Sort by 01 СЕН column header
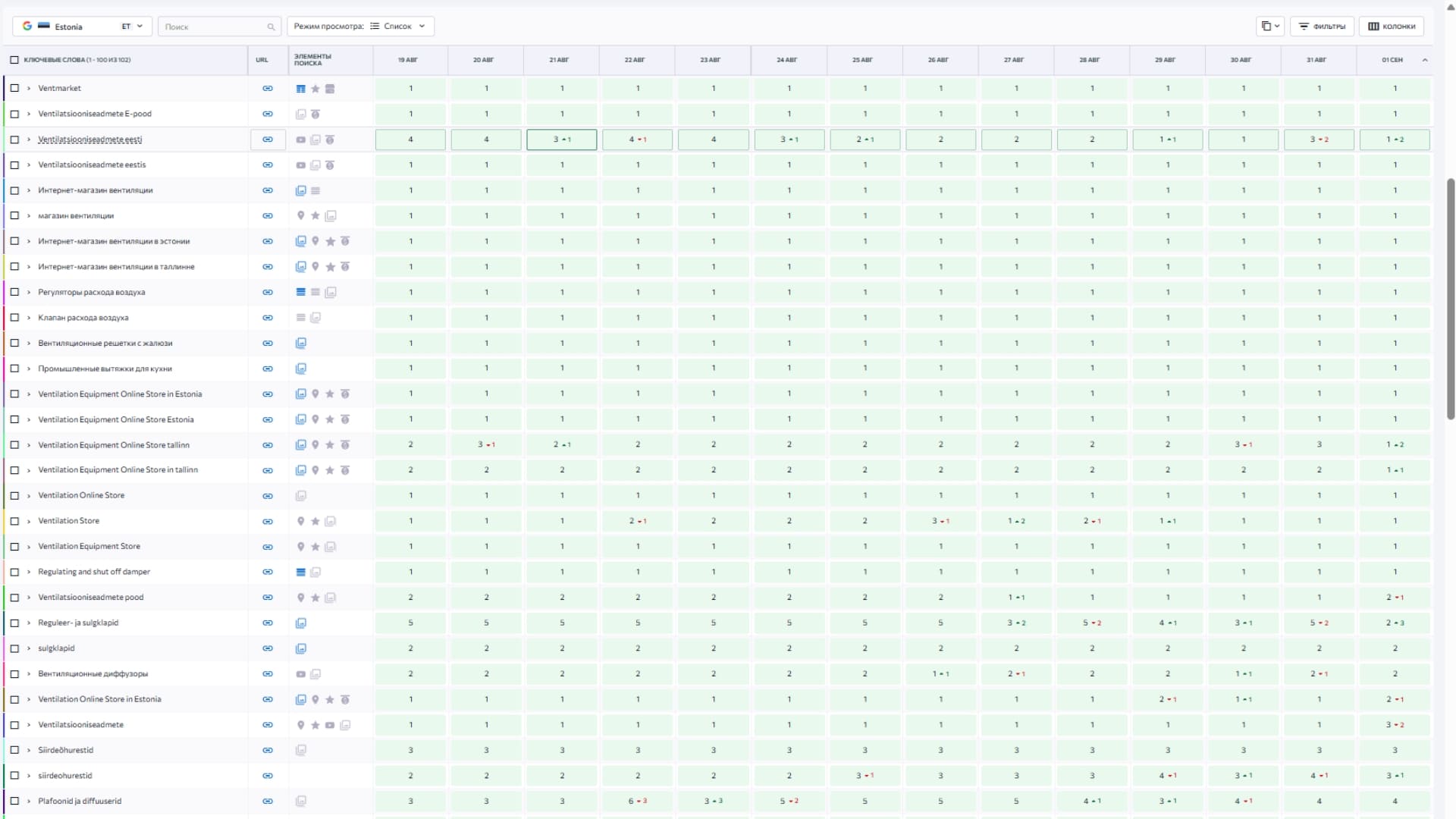This screenshot has height=819, width=1456. 1392,60
